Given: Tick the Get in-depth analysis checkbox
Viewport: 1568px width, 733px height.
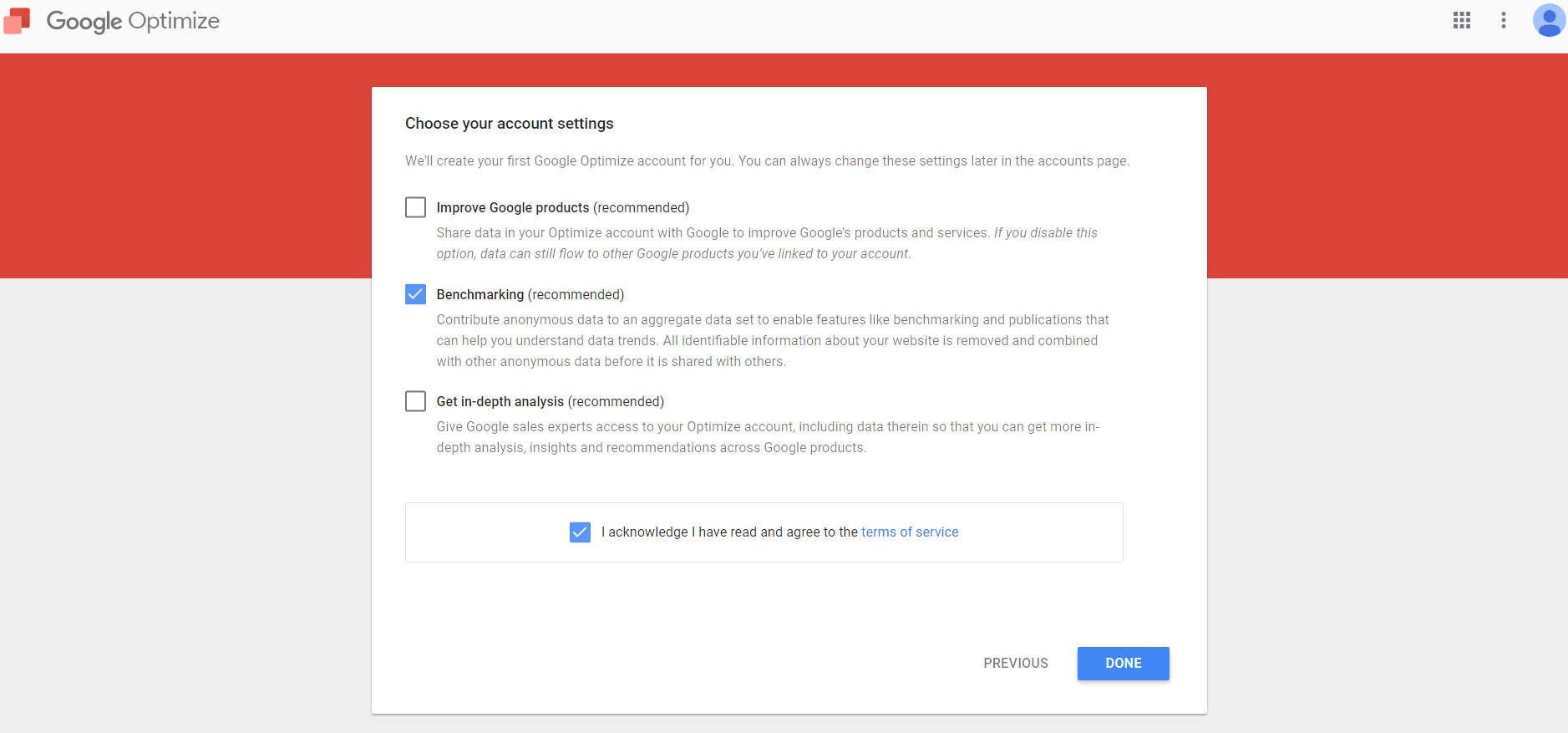Looking at the screenshot, I should pos(415,401).
